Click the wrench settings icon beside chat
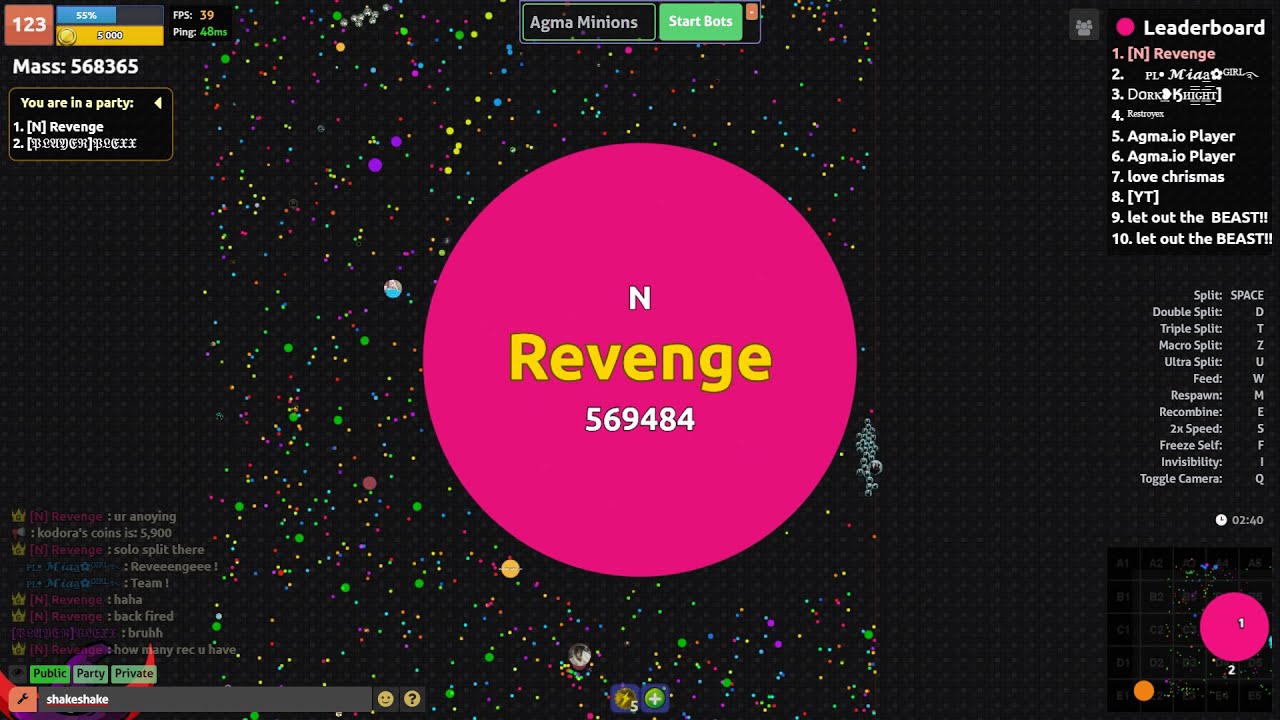Screen dimensions: 1280x720 coord(22,699)
